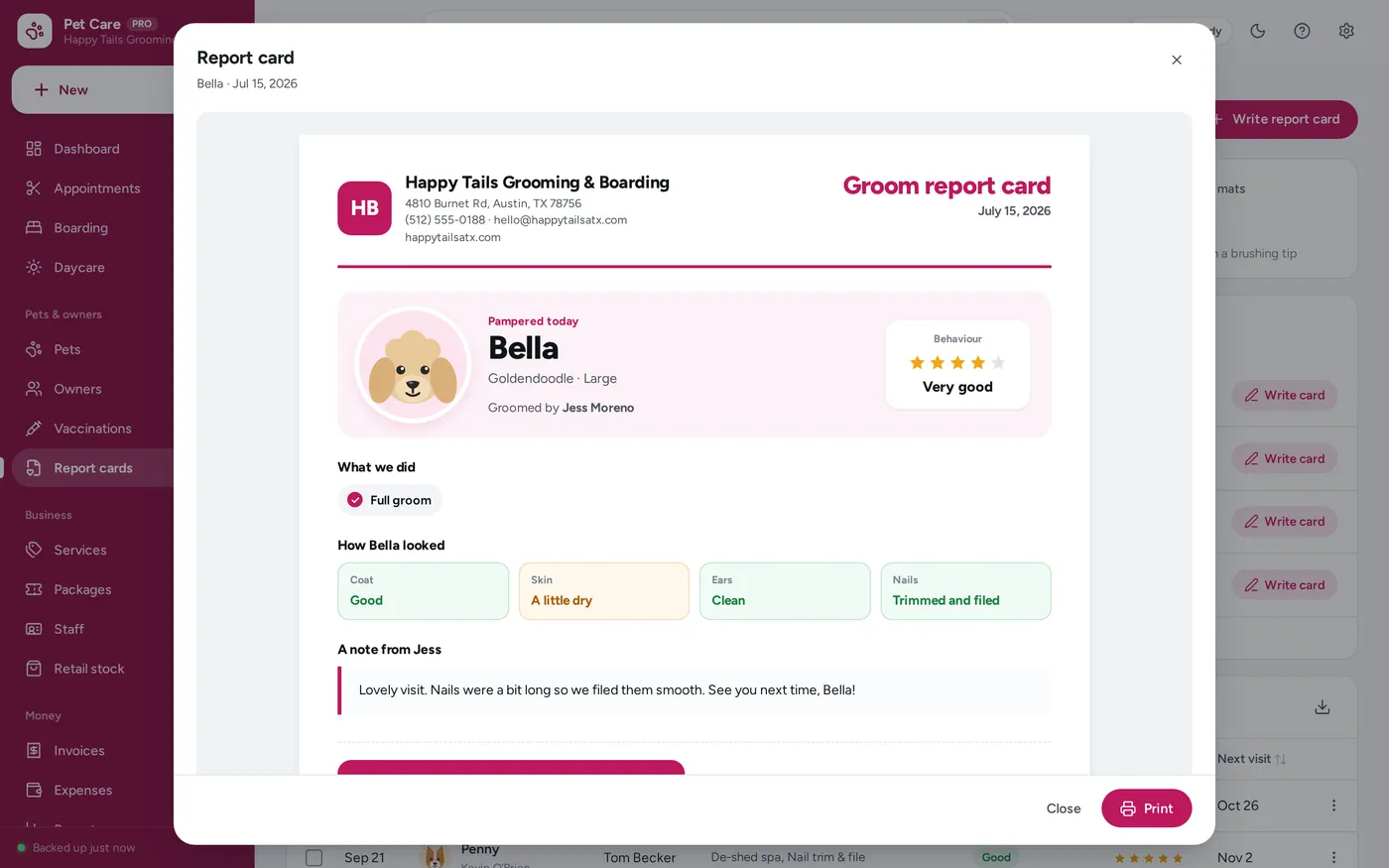The width and height of the screenshot is (1389, 868).
Task: Go to Appointments in the sidebar
Action: click(x=96, y=188)
